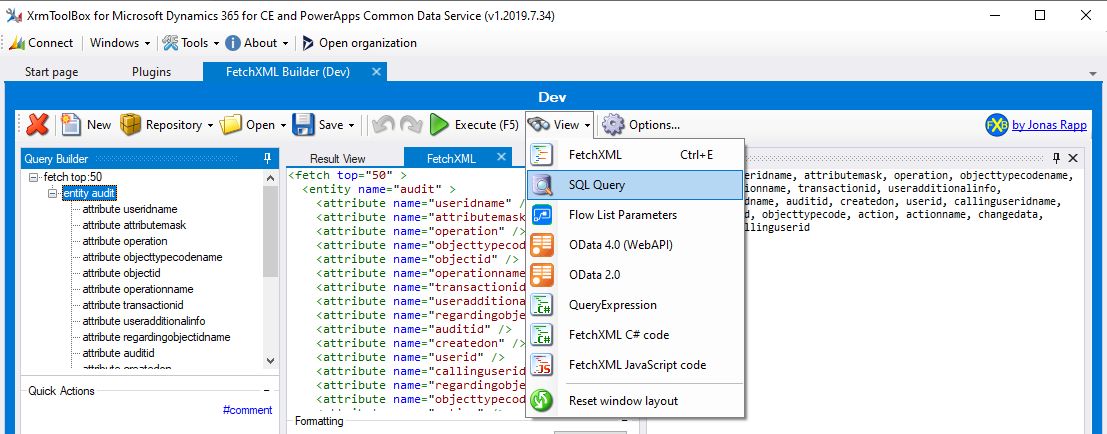Screen dimensions: 1107x434
Task: Collapse the entity audit tree node
Action: click(53, 193)
